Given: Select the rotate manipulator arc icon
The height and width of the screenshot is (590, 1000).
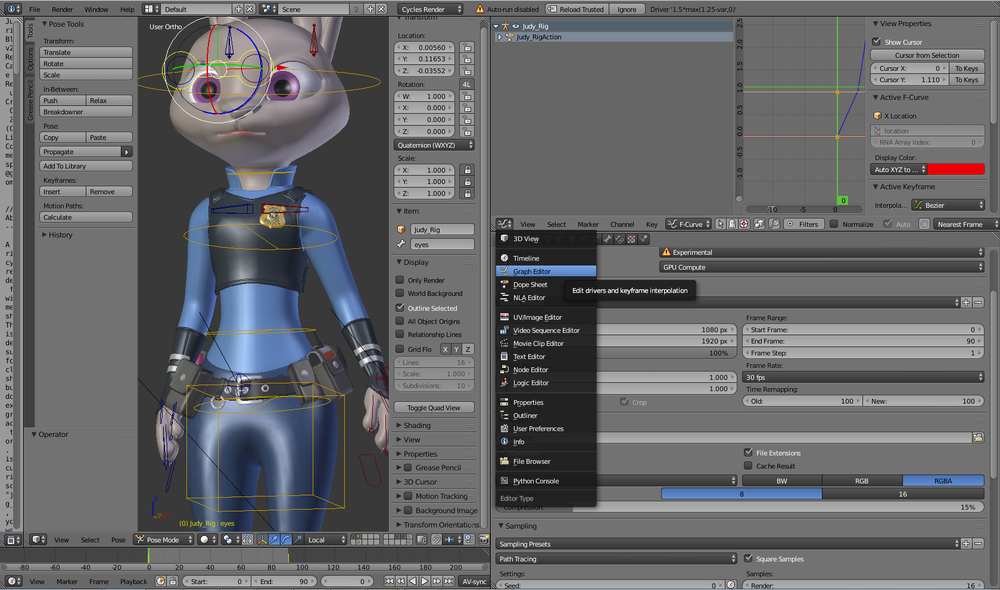Looking at the screenshot, I should (x=286, y=540).
